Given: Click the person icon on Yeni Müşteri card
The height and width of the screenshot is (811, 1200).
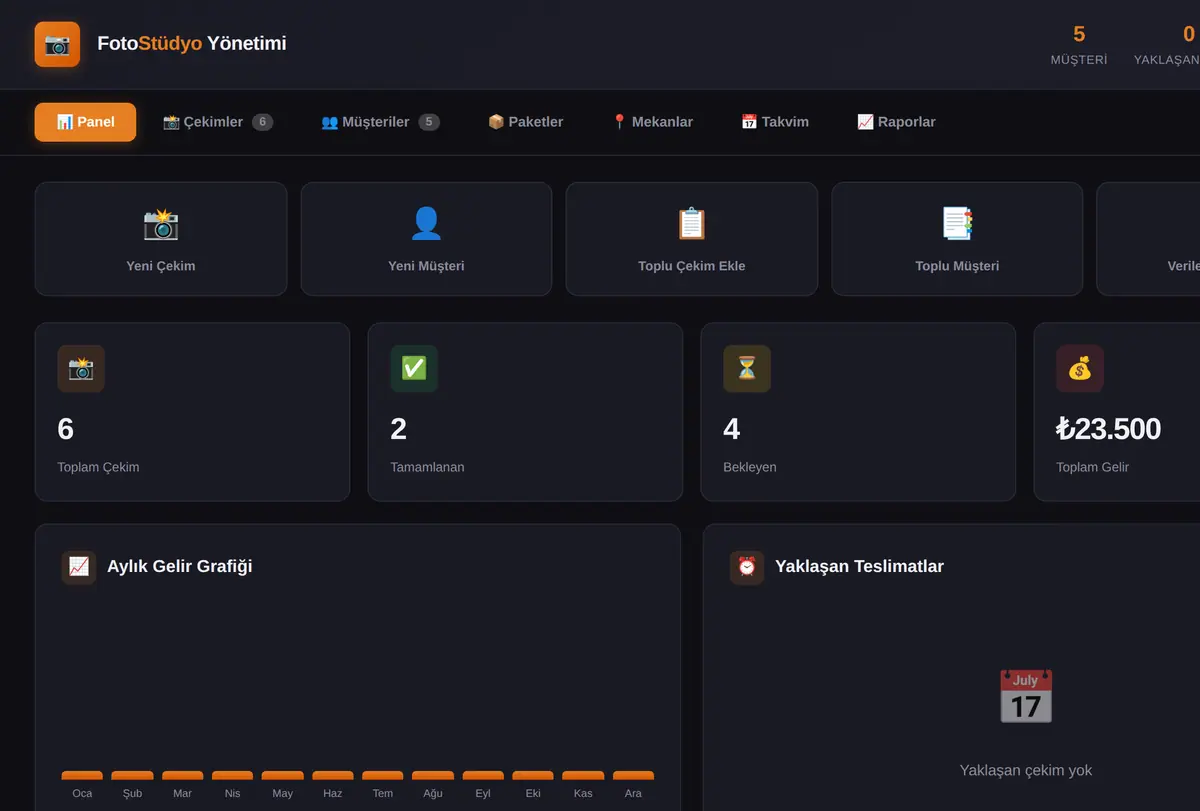Looking at the screenshot, I should [426, 223].
